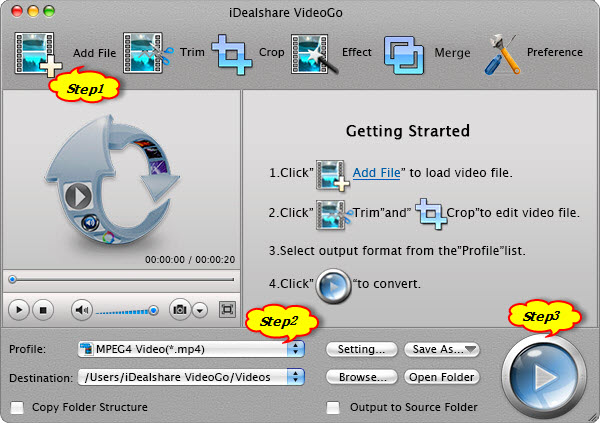Open the Effect magic wand icon
600x423 pixels.
[314, 54]
